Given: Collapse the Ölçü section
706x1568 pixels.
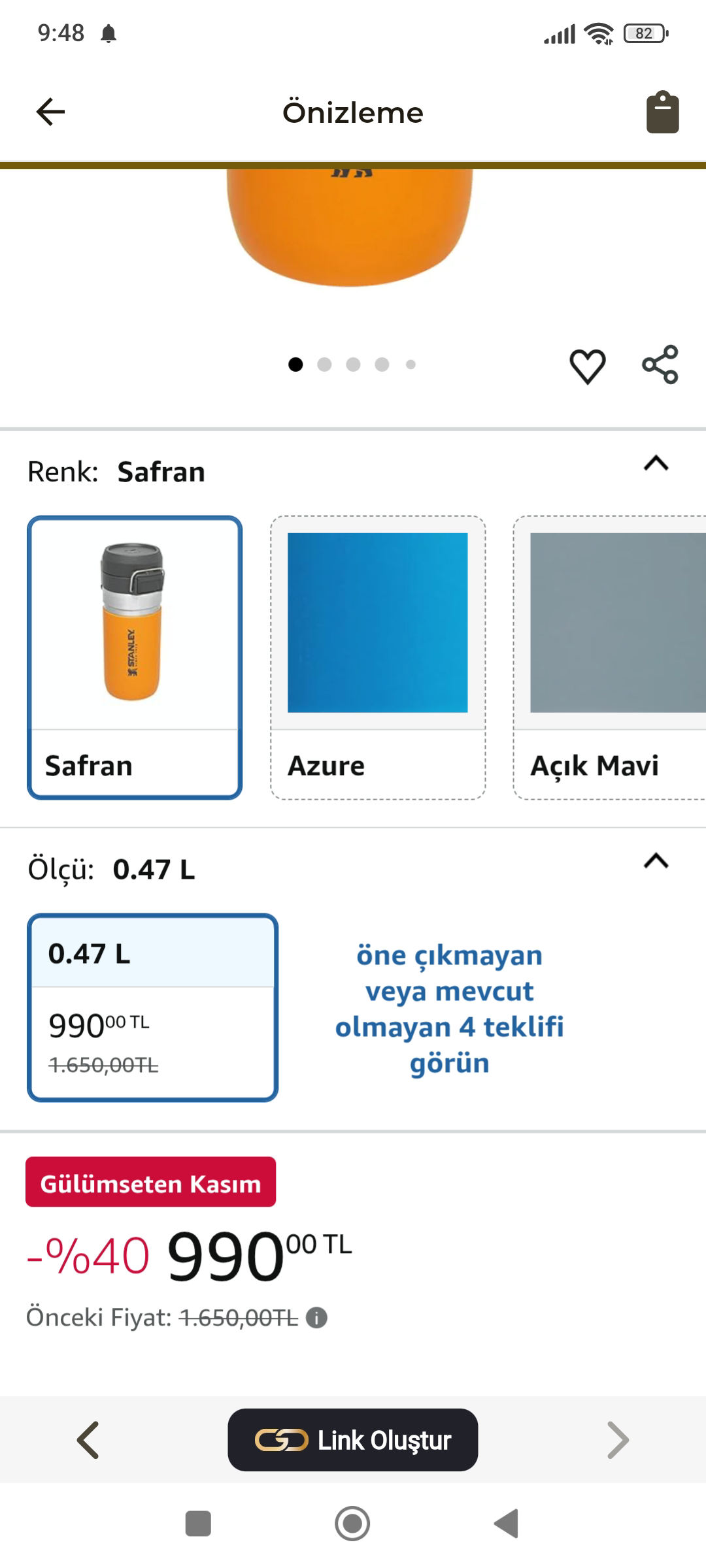Looking at the screenshot, I should [x=656, y=861].
